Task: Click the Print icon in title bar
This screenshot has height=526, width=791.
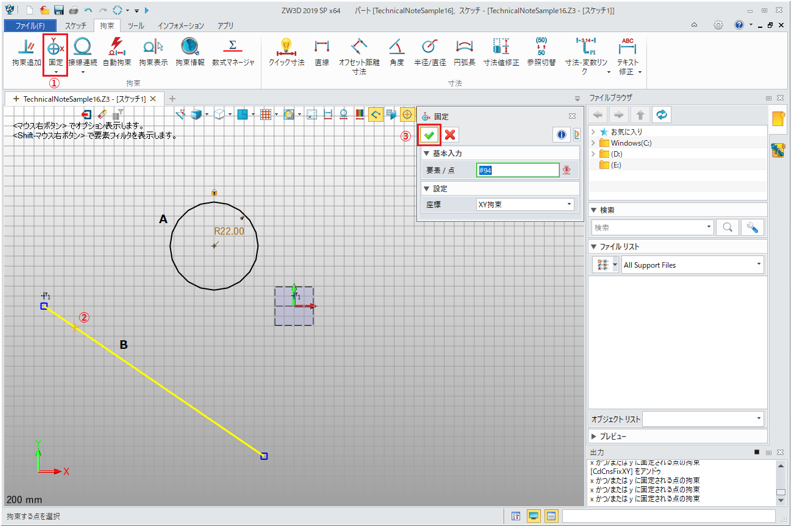Action: [73, 10]
